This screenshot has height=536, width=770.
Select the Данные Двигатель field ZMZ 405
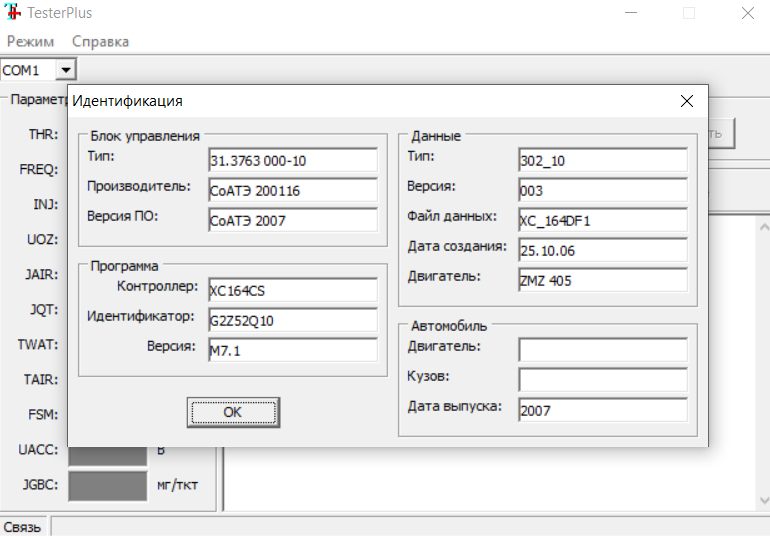point(602,280)
